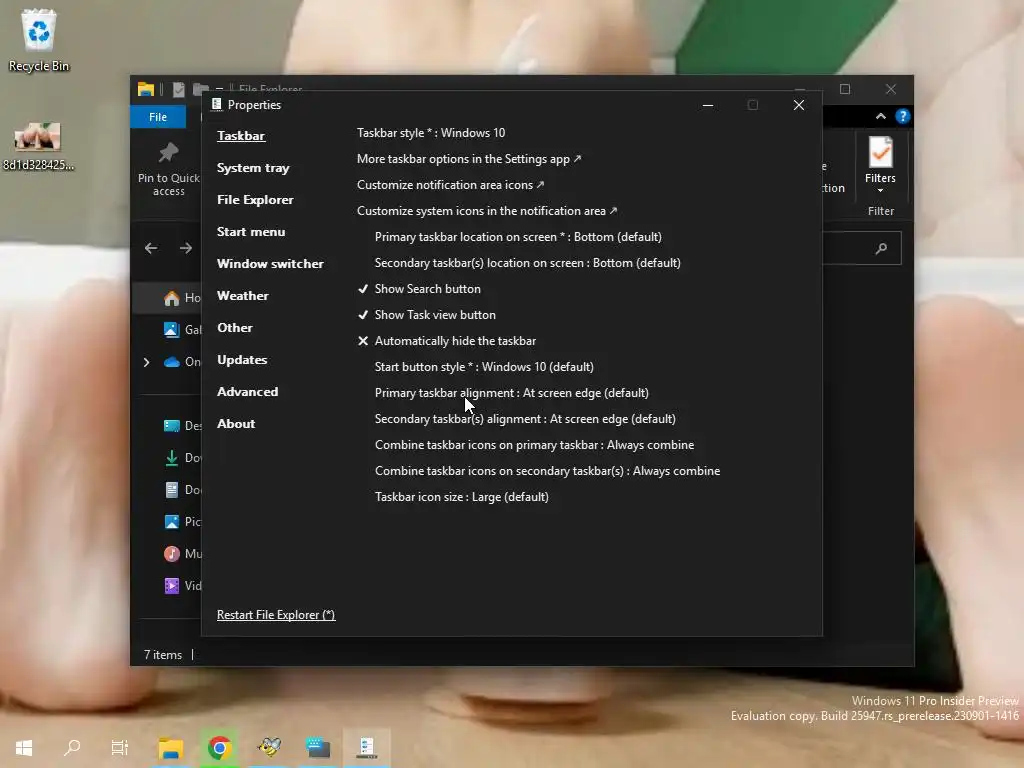Open Search from the taskbar
The width and height of the screenshot is (1024, 768).
coord(72,747)
